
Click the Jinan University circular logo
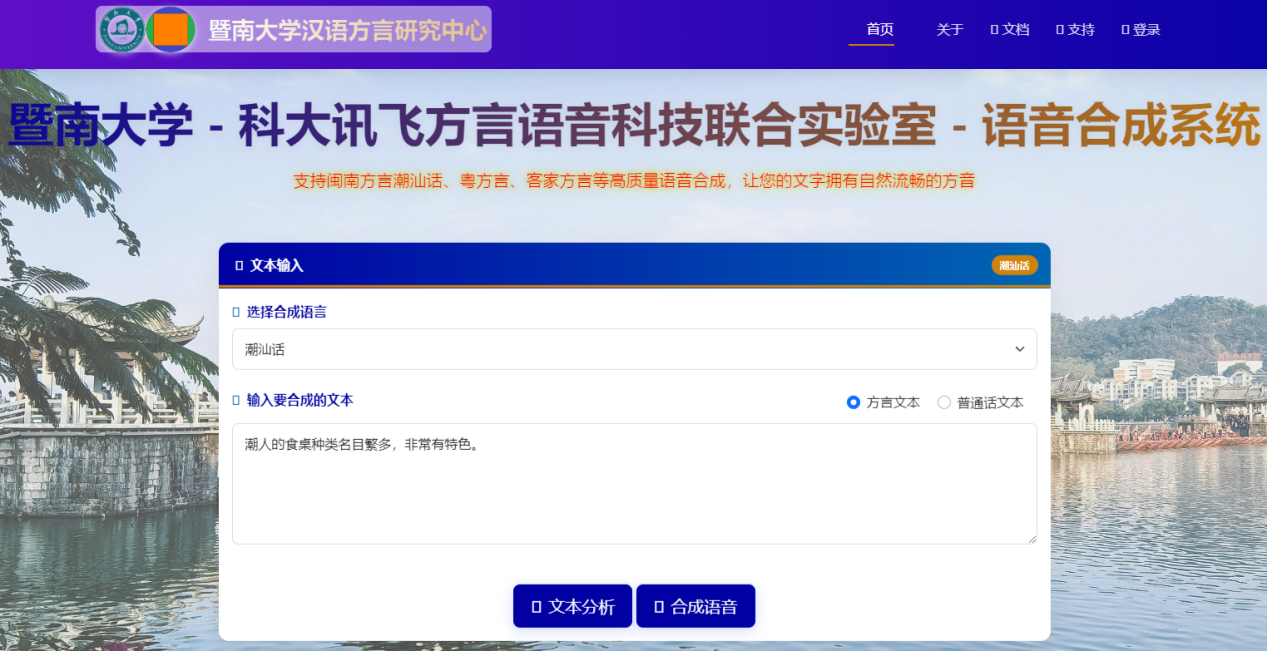[x=121, y=30]
